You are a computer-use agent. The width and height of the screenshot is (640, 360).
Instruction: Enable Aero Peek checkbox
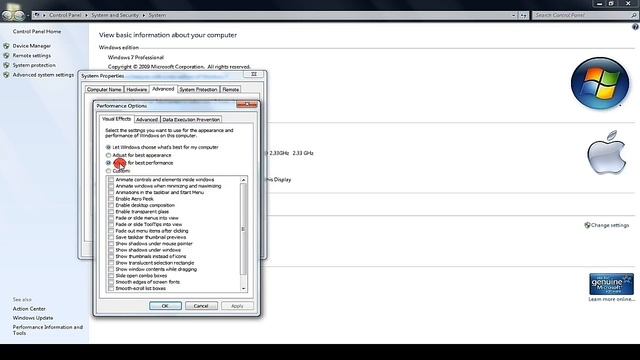111,199
